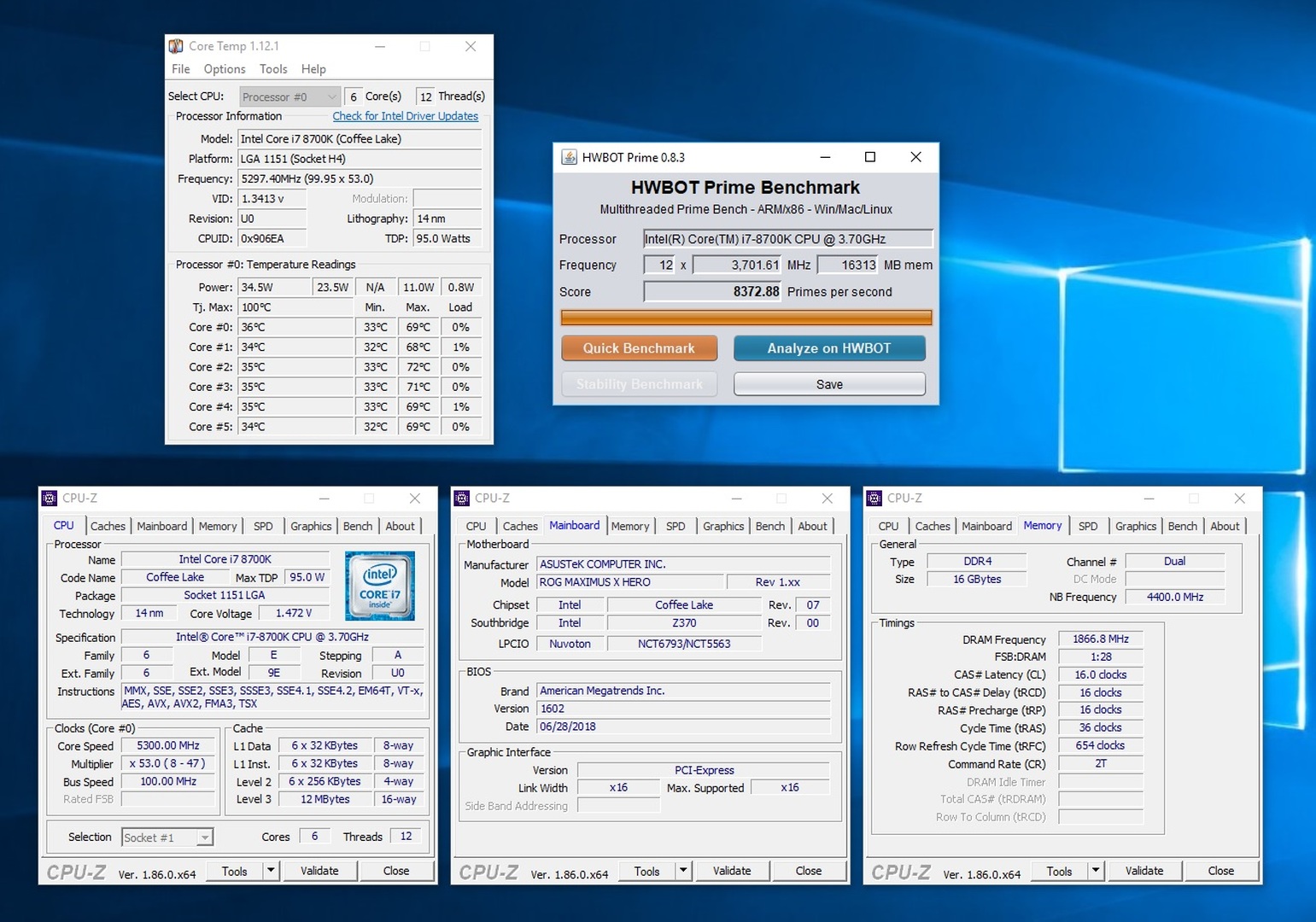Click the middle CPU-Z window title icon

point(462,498)
